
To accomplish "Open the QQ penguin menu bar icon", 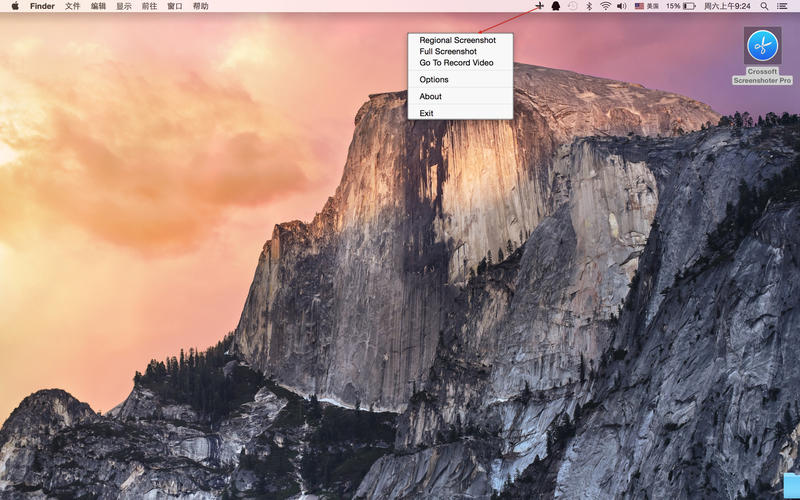I will click(555, 6).
